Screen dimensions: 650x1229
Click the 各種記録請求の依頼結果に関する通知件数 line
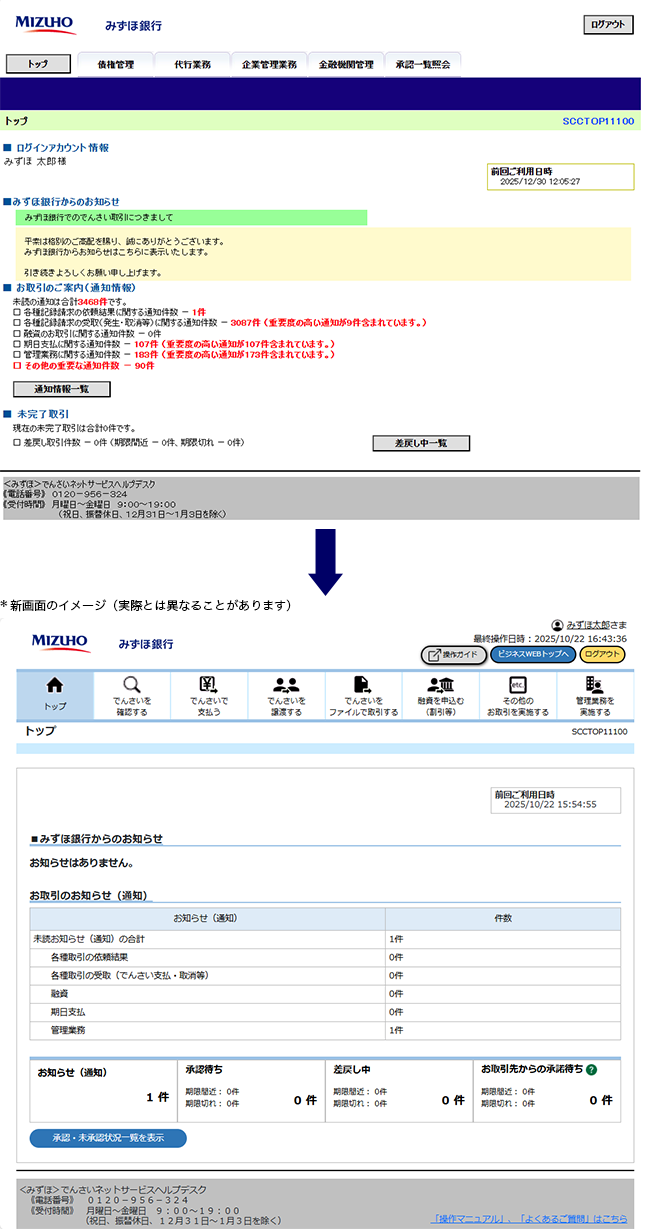110,312
